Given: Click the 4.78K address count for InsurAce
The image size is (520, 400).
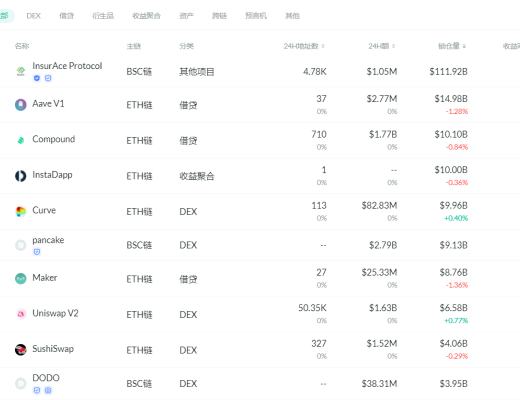Looking at the screenshot, I should [315, 71].
